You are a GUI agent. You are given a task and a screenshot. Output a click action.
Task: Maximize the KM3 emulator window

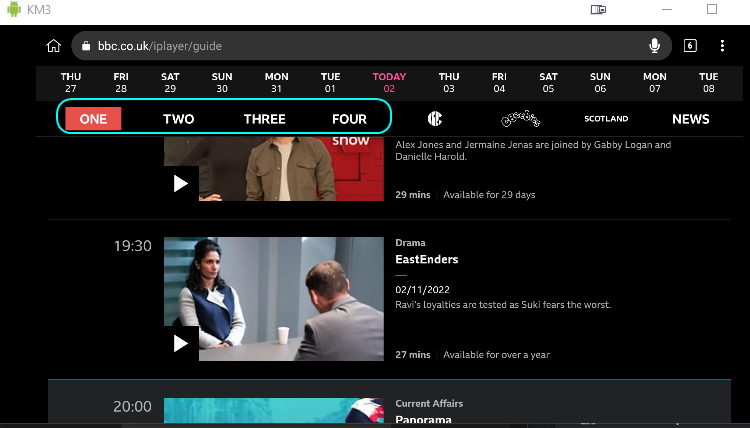712,10
